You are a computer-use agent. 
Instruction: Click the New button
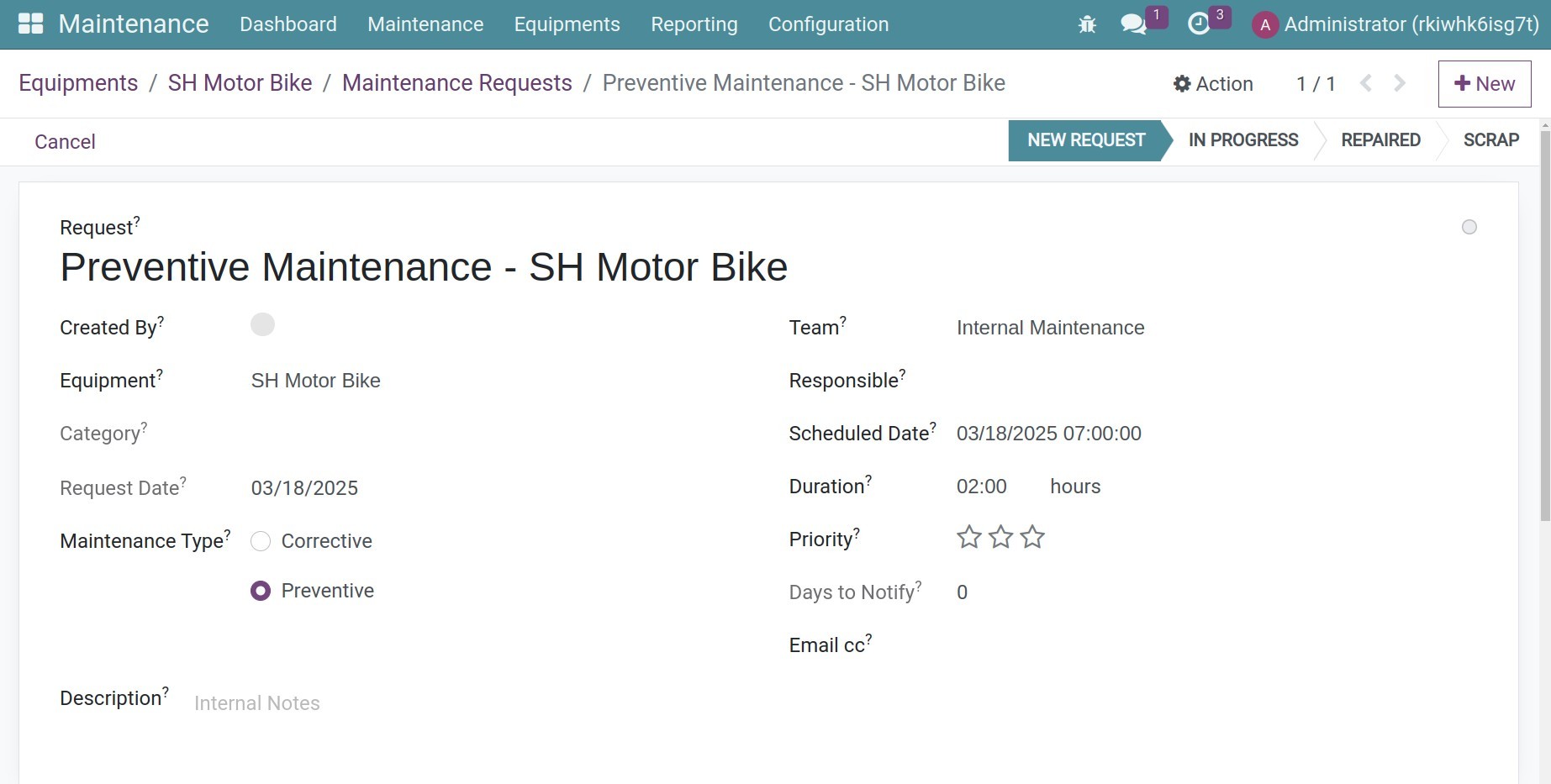pos(1485,83)
